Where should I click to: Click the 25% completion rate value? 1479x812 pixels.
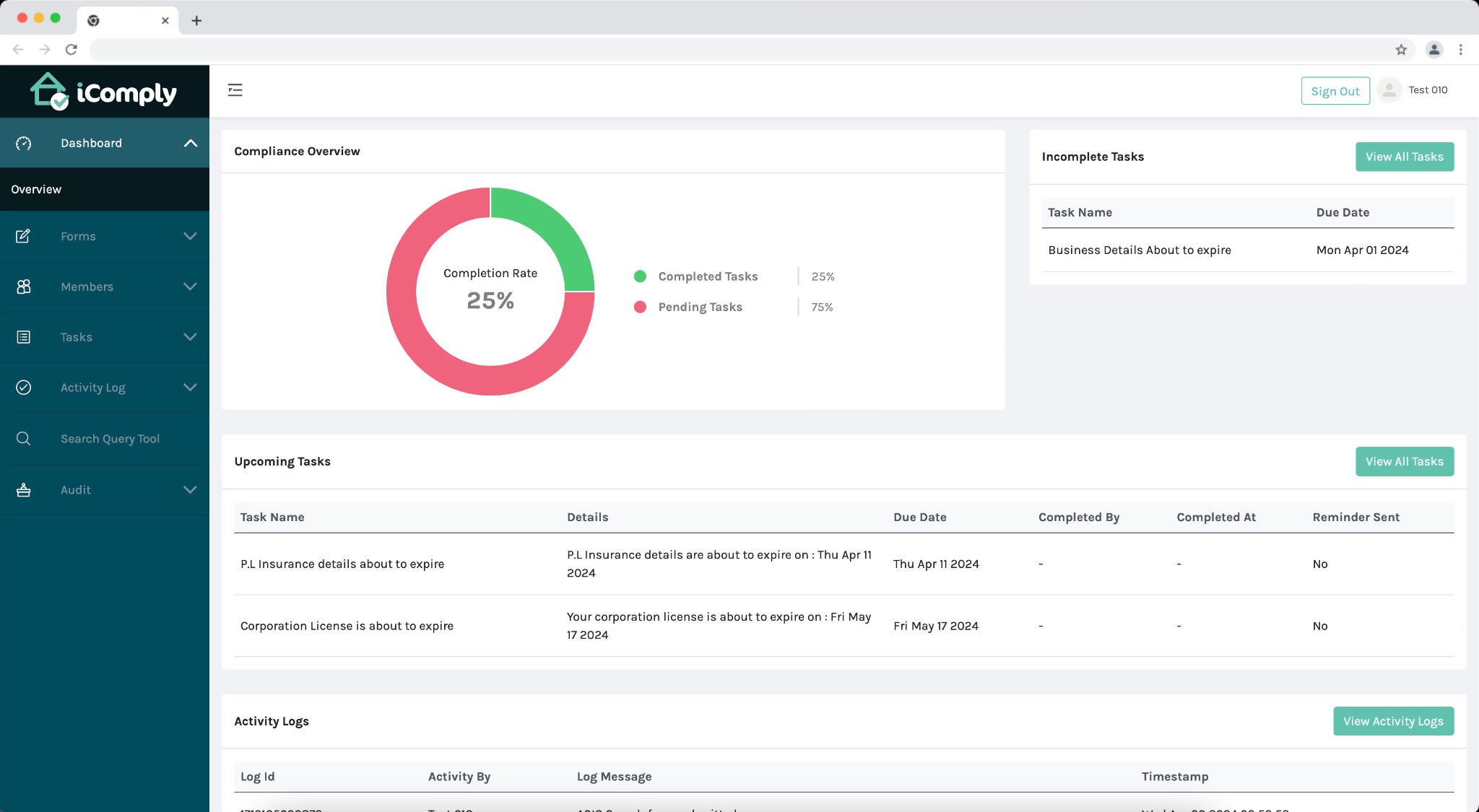(x=490, y=300)
